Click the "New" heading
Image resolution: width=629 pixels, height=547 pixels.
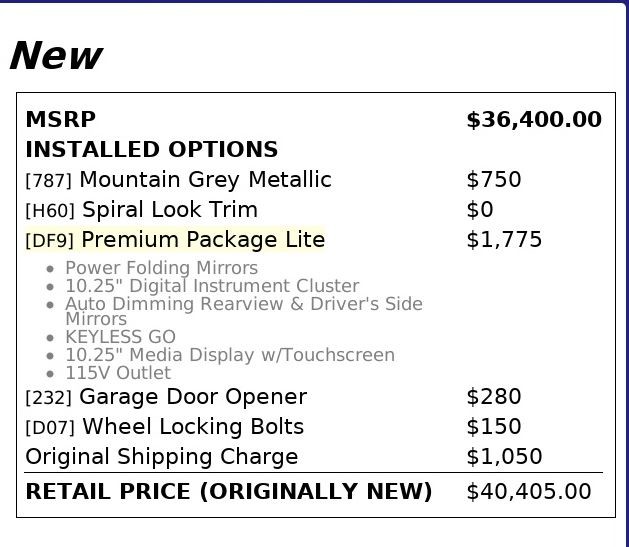click(x=56, y=56)
